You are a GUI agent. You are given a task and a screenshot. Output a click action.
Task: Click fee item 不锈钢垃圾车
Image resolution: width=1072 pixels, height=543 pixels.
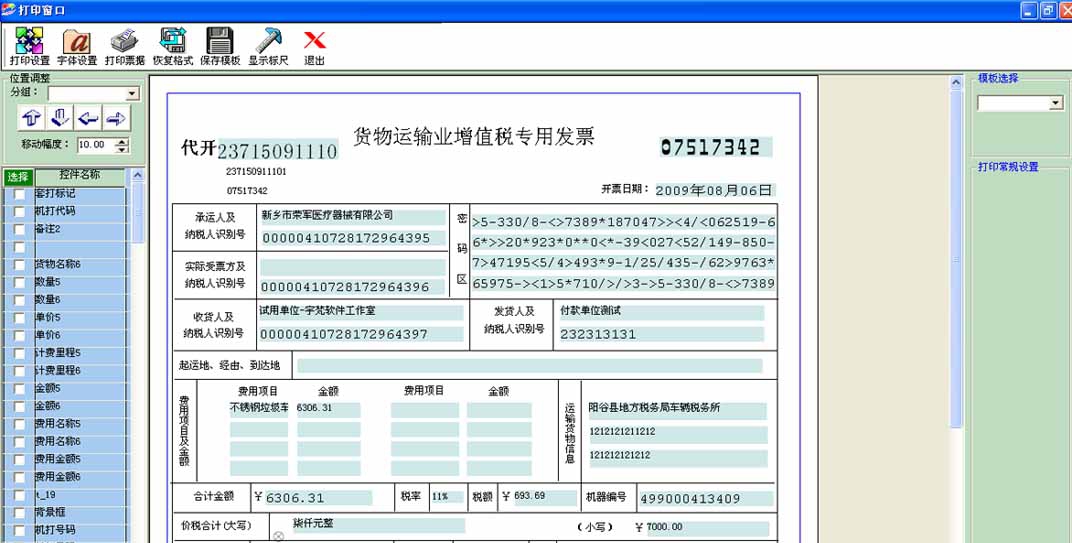click(259, 409)
